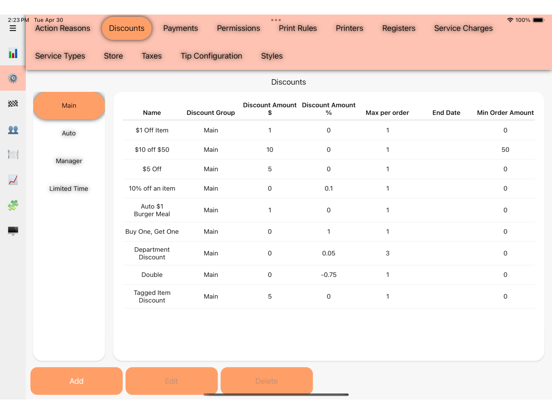Go to Service Types tab
The image size is (552, 414).
click(60, 56)
